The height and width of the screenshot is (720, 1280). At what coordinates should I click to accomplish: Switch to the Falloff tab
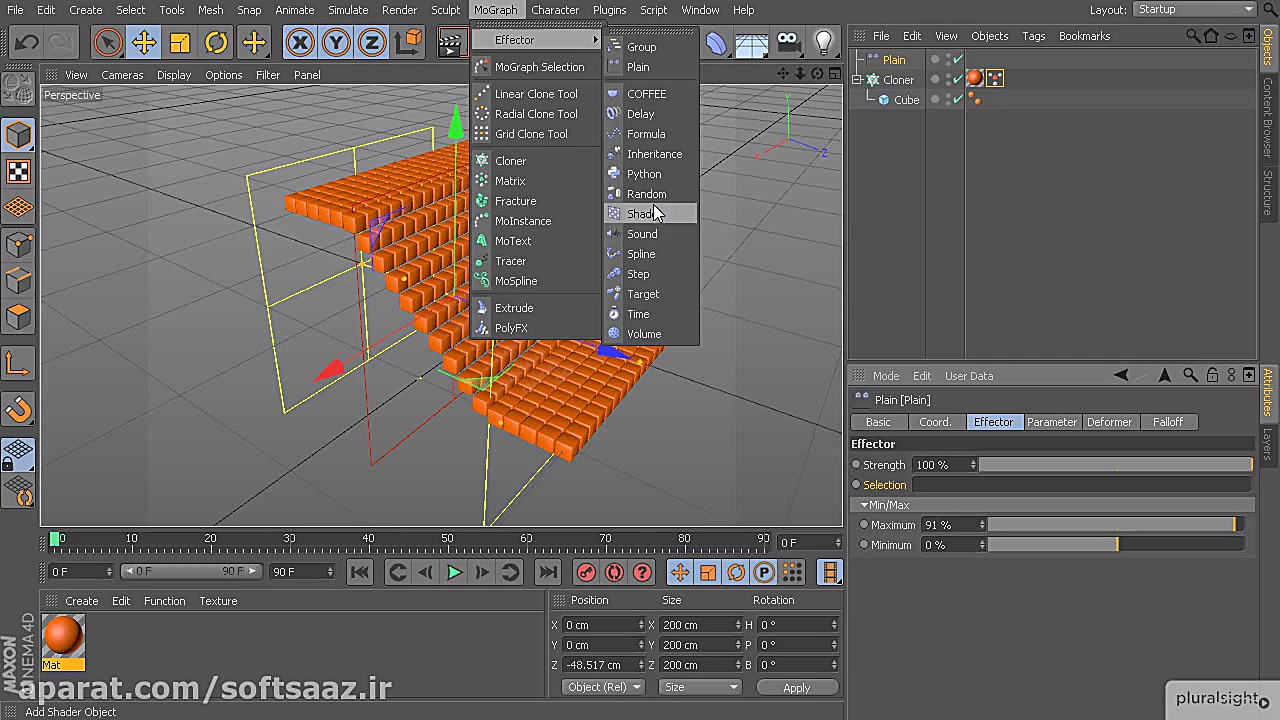pyautogui.click(x=1168, y=422)
